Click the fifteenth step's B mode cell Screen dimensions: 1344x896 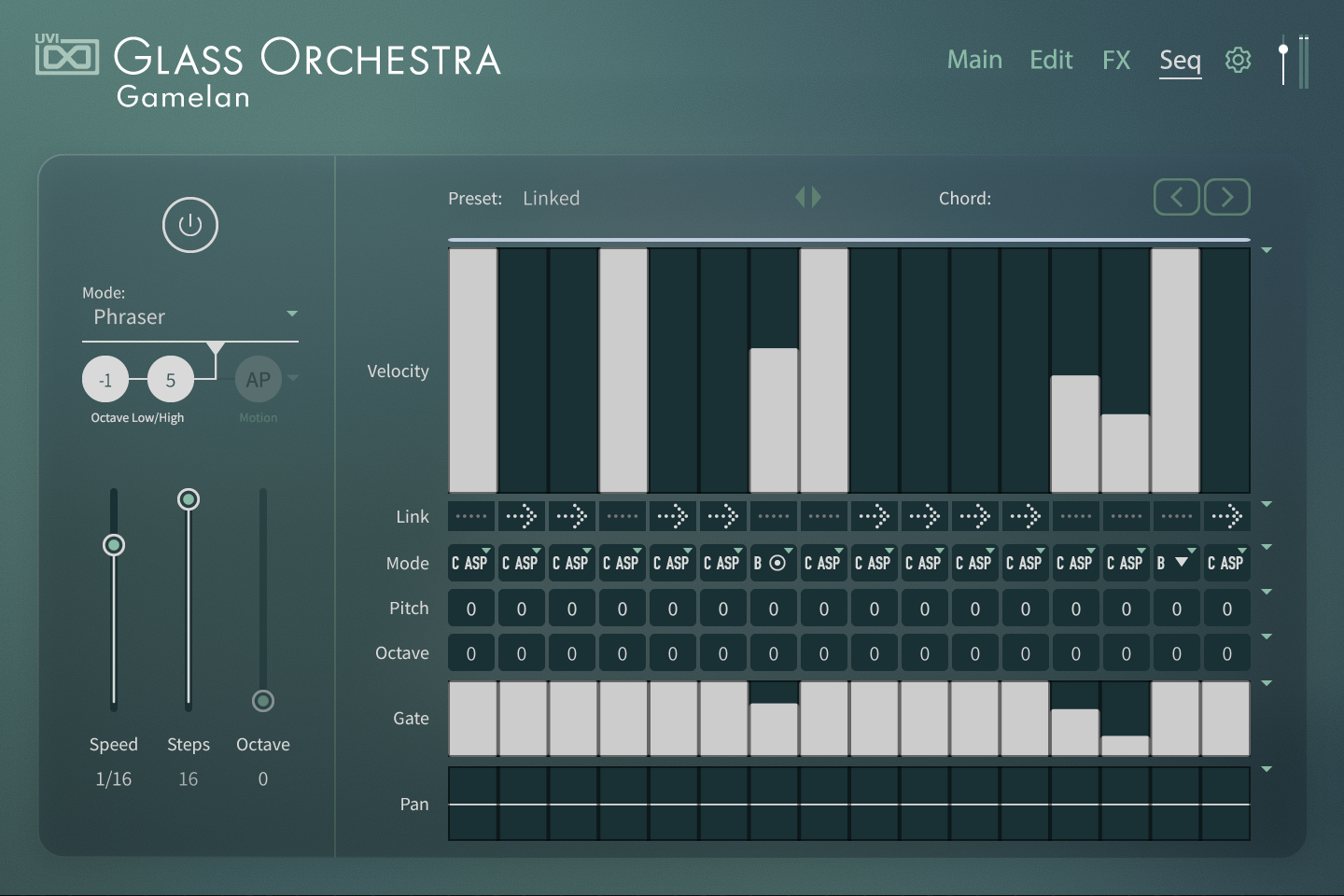coord(1175,563)
